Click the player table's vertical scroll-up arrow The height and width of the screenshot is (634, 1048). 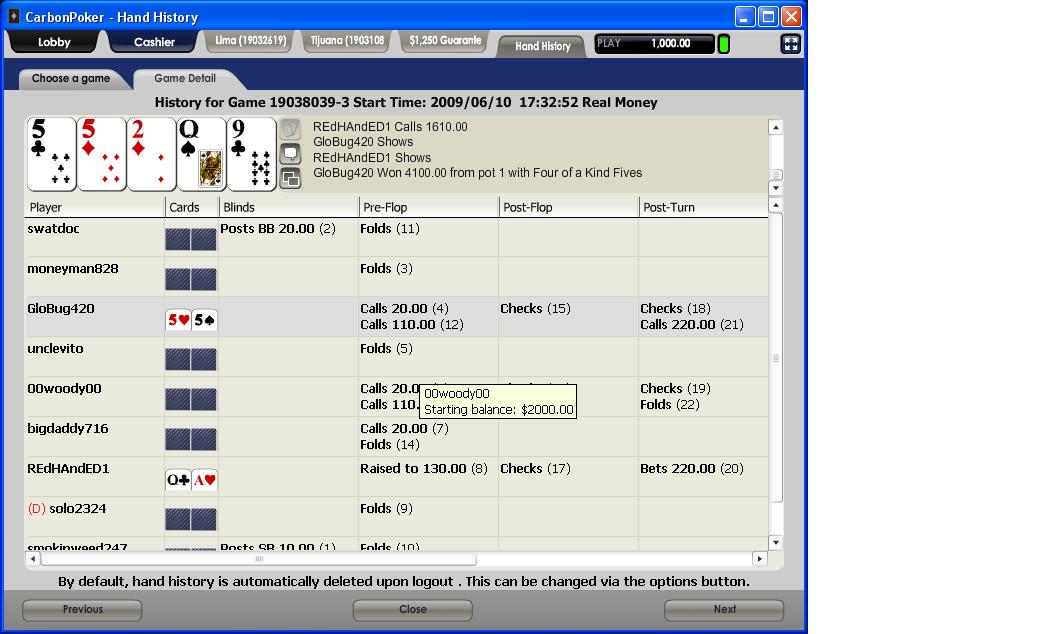(x=775, y=205)
